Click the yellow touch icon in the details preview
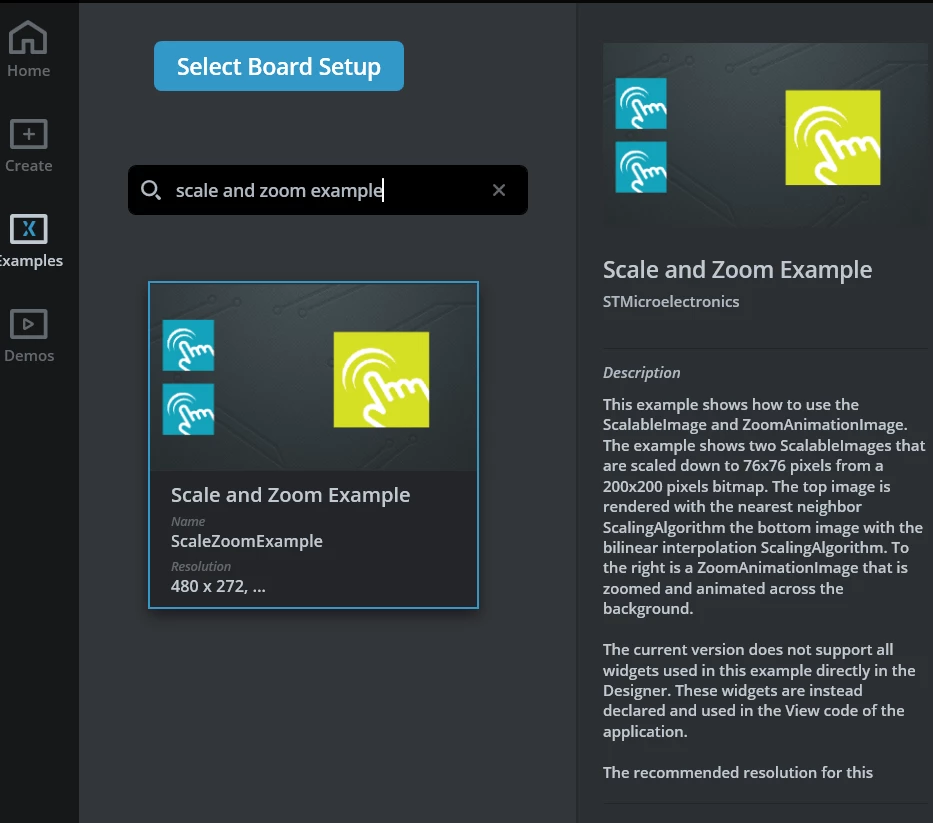This screenshot has width=933, height=823. point(832,137)
